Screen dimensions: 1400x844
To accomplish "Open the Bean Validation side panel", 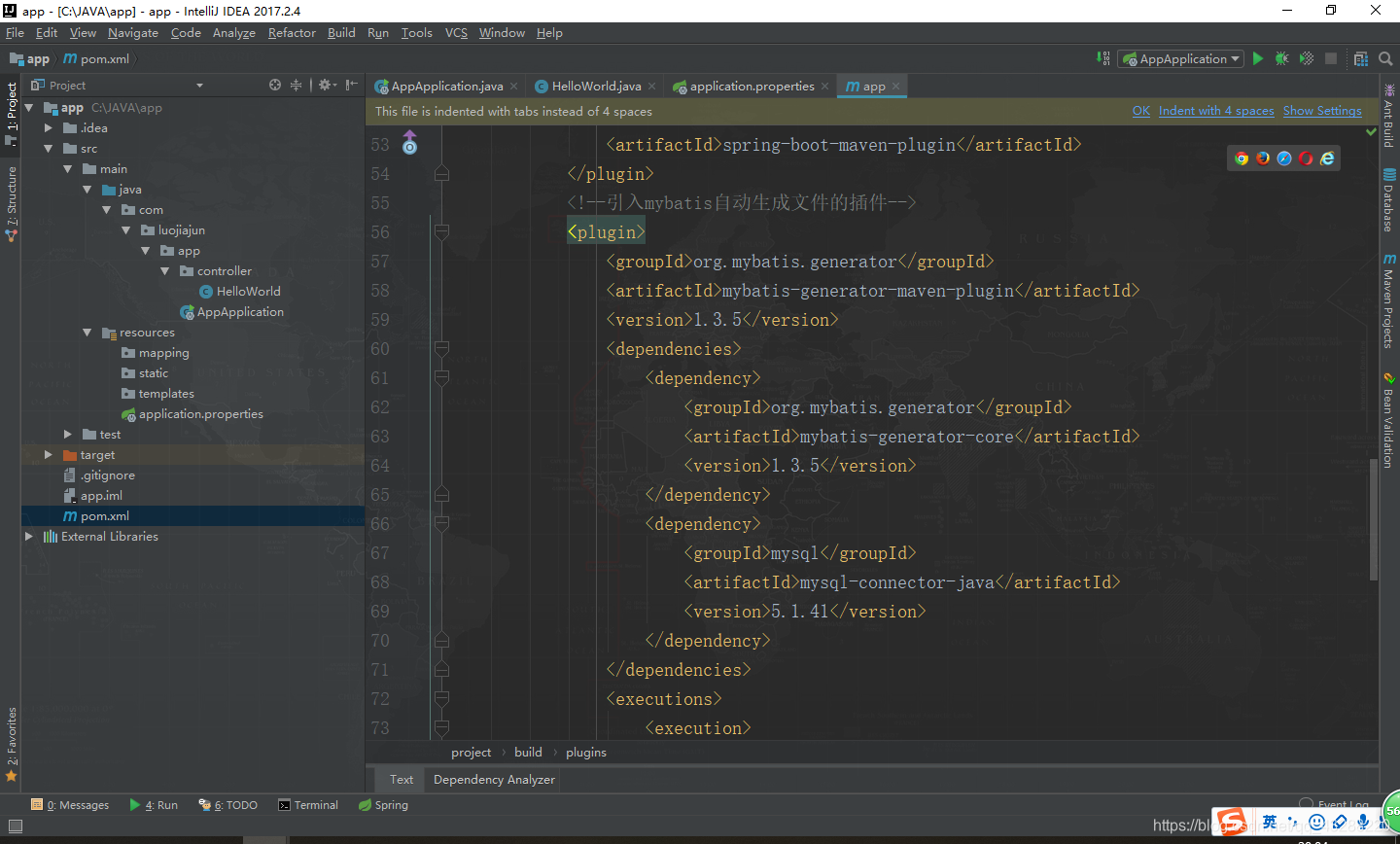I will click(1389, 420).
